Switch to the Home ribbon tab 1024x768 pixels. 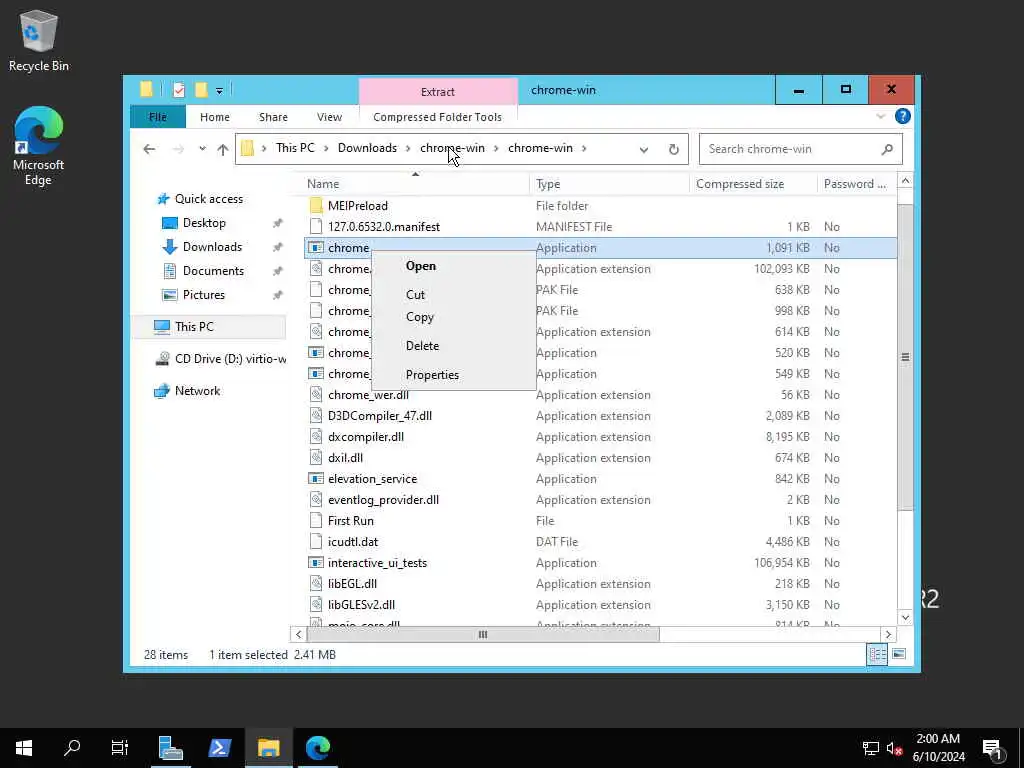(215, 117)
